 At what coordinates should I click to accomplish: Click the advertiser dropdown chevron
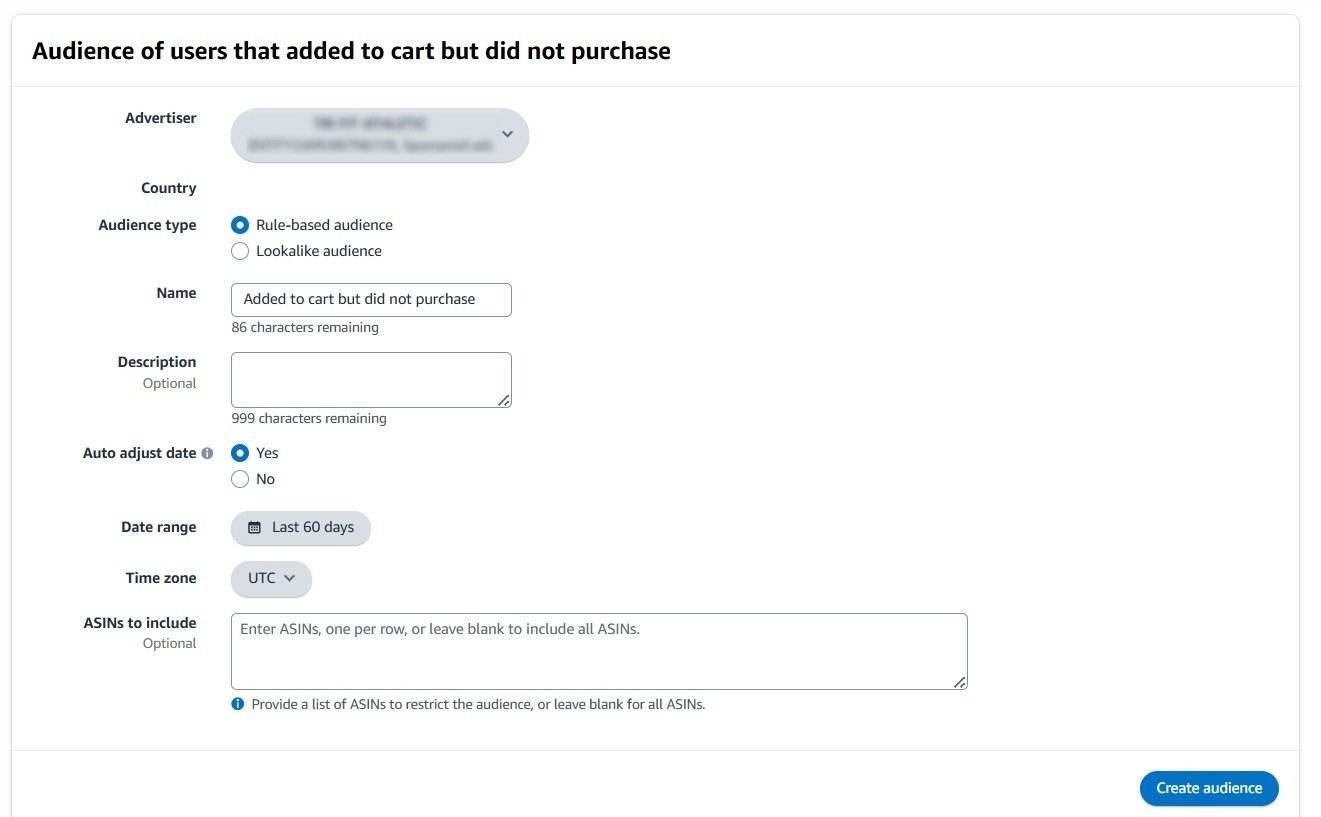click(x=507, y=134)
